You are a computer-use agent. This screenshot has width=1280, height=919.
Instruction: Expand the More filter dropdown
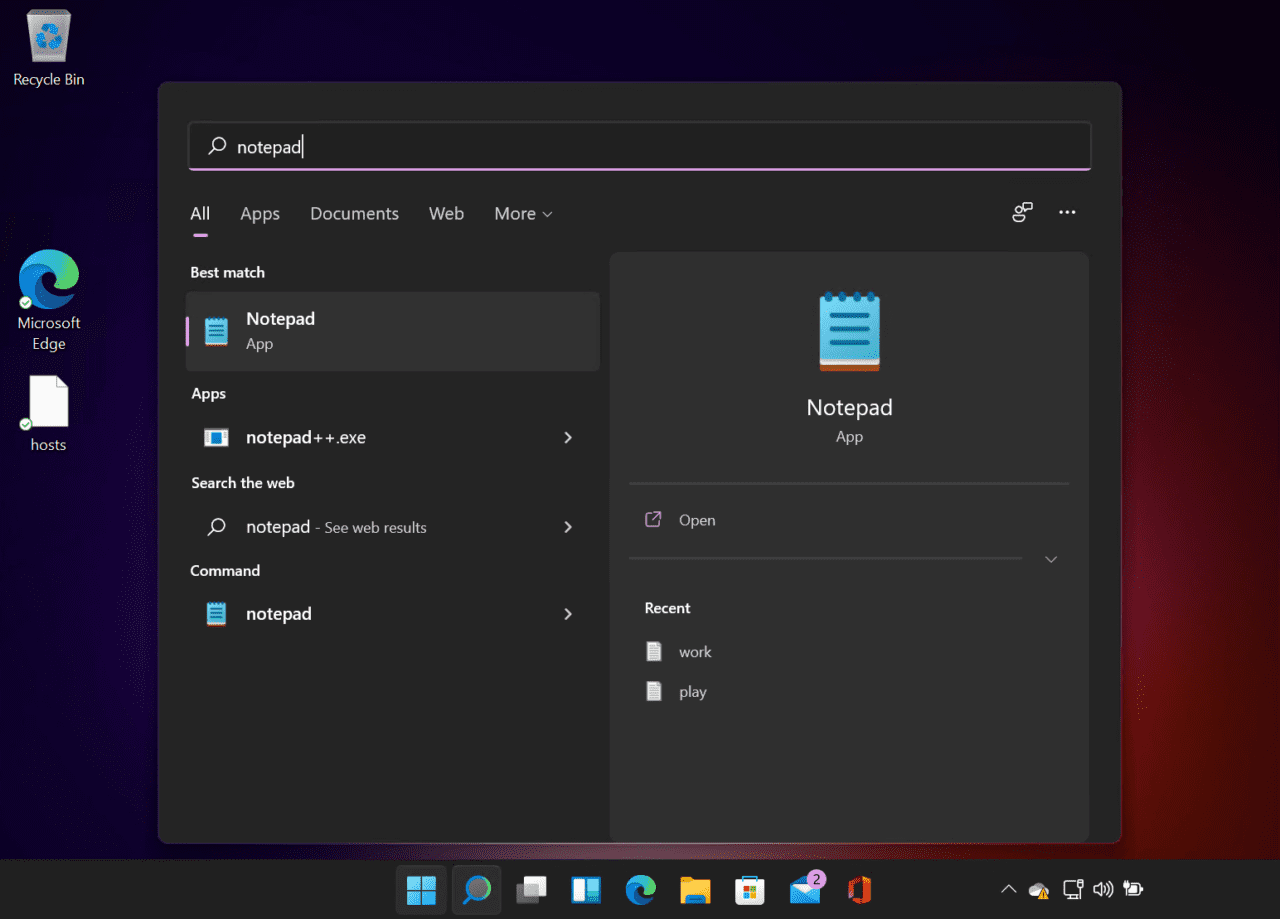pos(523,214)
